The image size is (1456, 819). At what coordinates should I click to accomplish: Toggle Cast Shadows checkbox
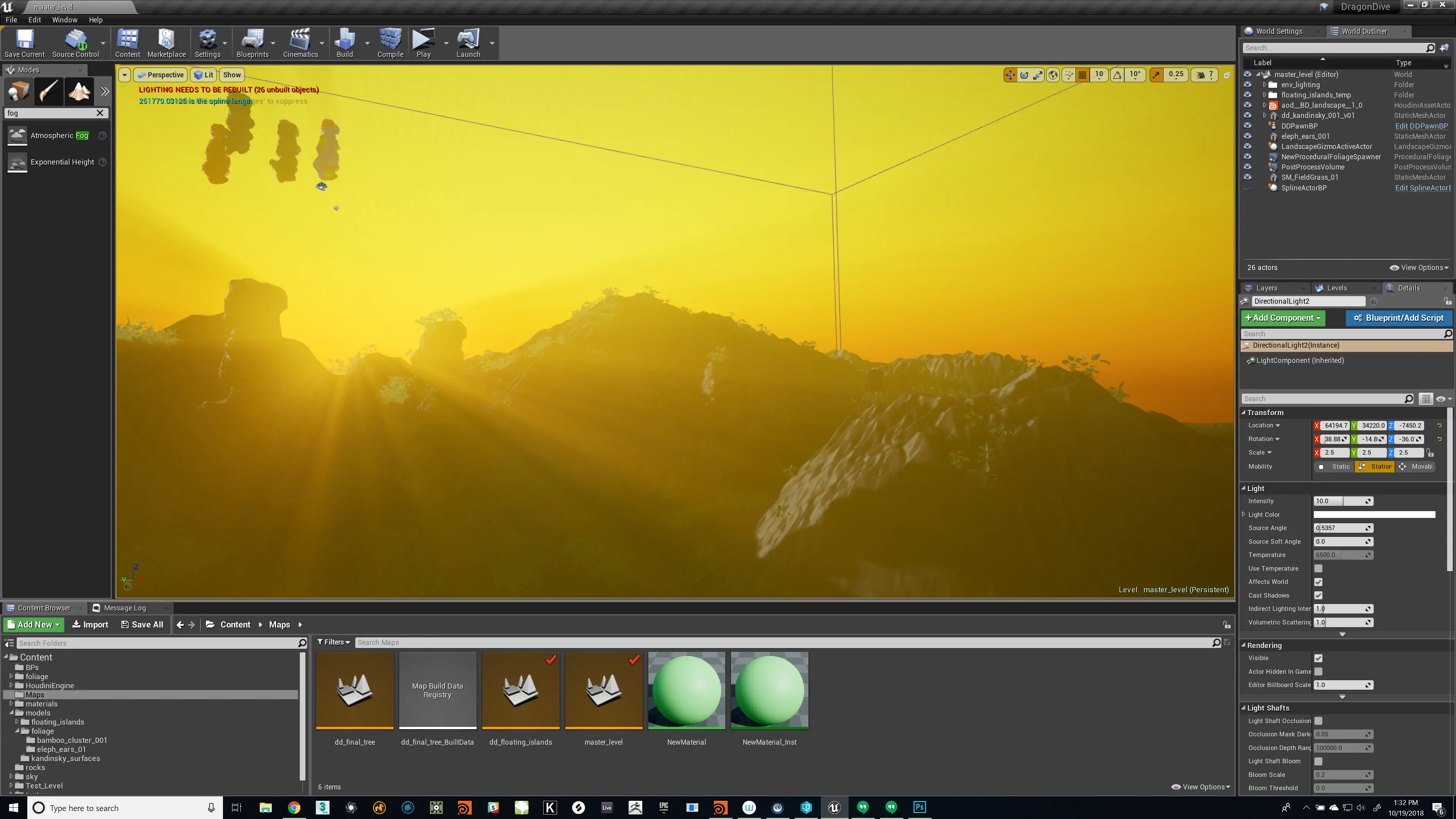pyautogui.click(x=1318, y=595)
